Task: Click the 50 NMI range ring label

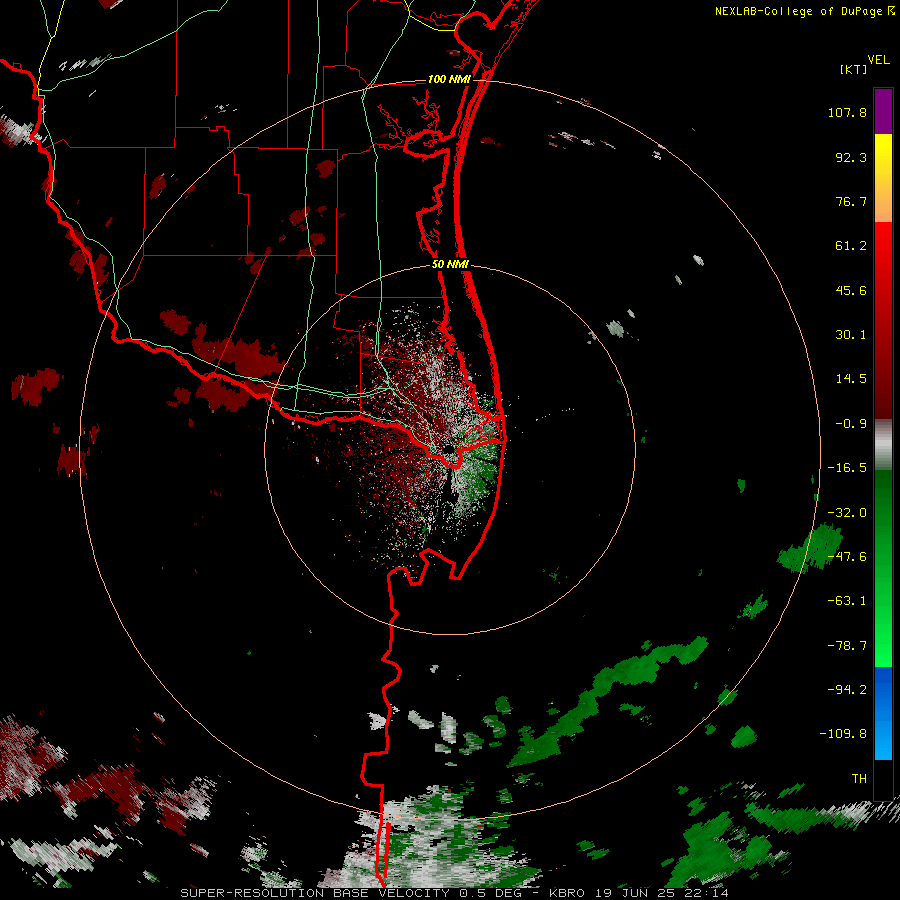Action: point(450,264)
